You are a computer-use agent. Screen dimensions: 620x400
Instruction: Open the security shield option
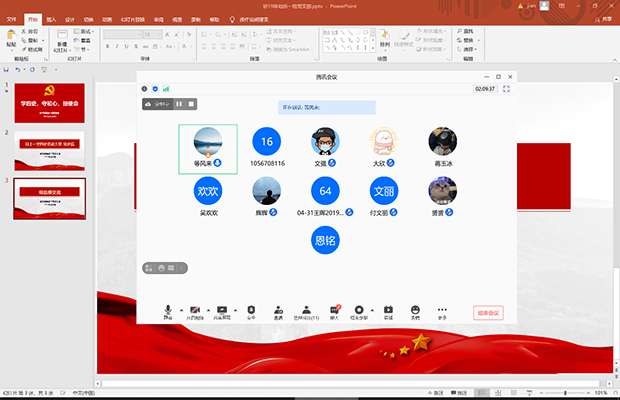pyautogui.click(x=251, y=311)
